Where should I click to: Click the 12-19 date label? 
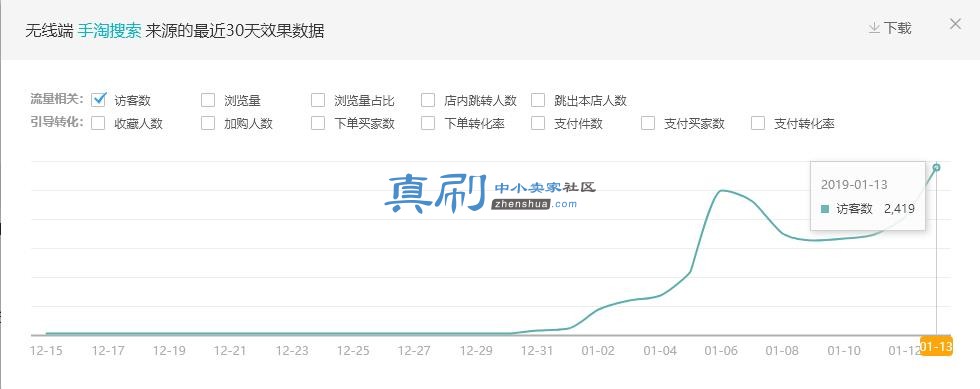click(169, 351)
